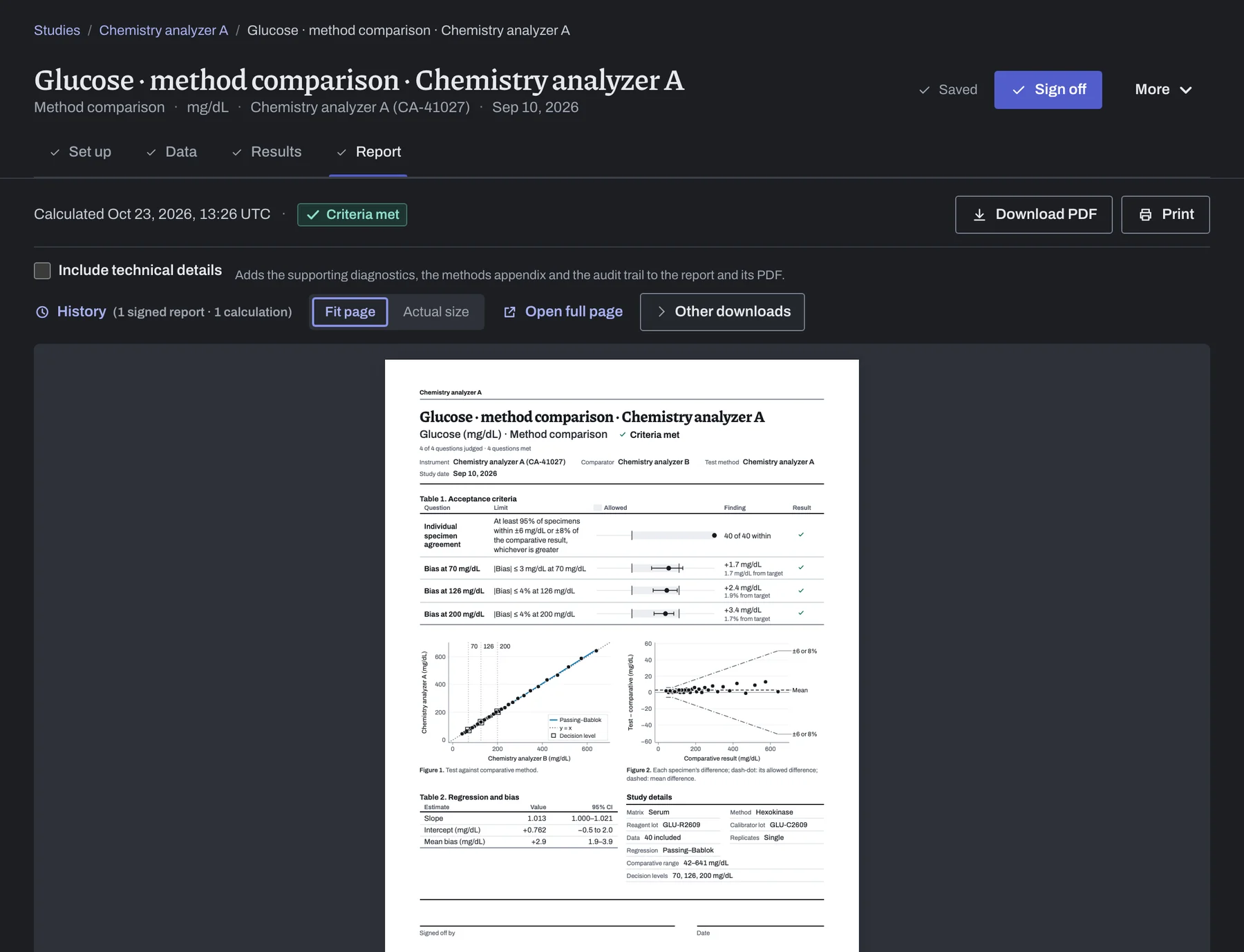This screenshot has width=1244, height=952.
Task: Switch to Actual size view mode
Action: 436,312
